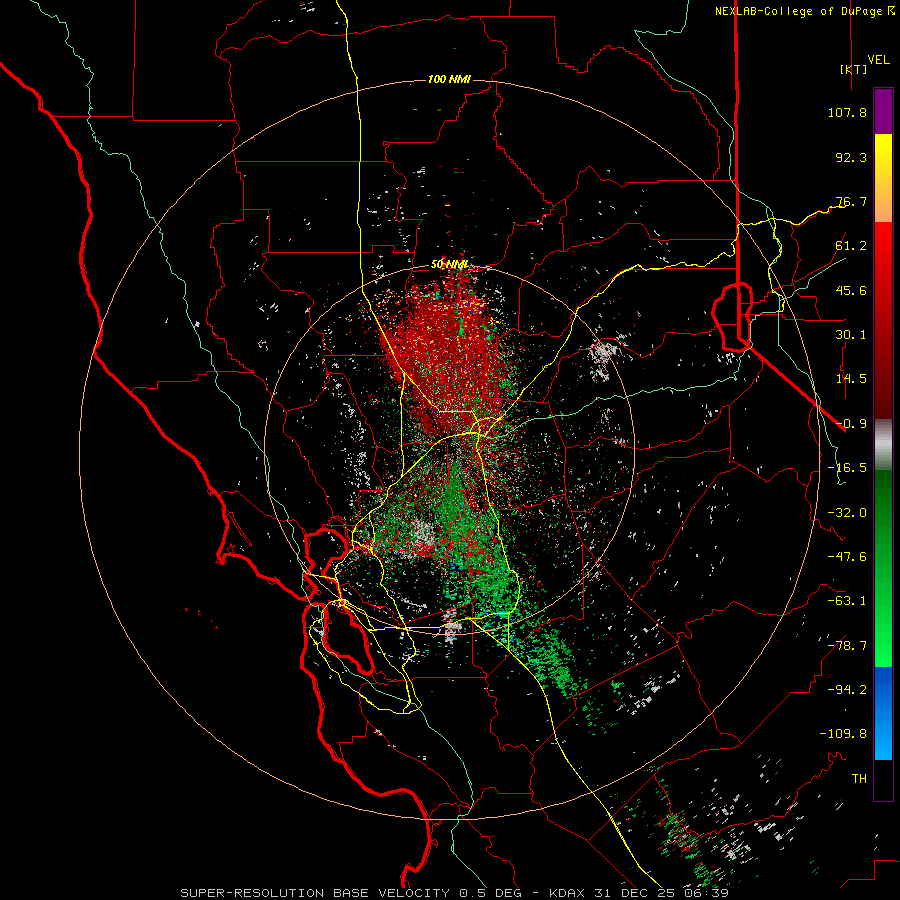Pick the purple segment of the color bar

click(x=883, y=111)
